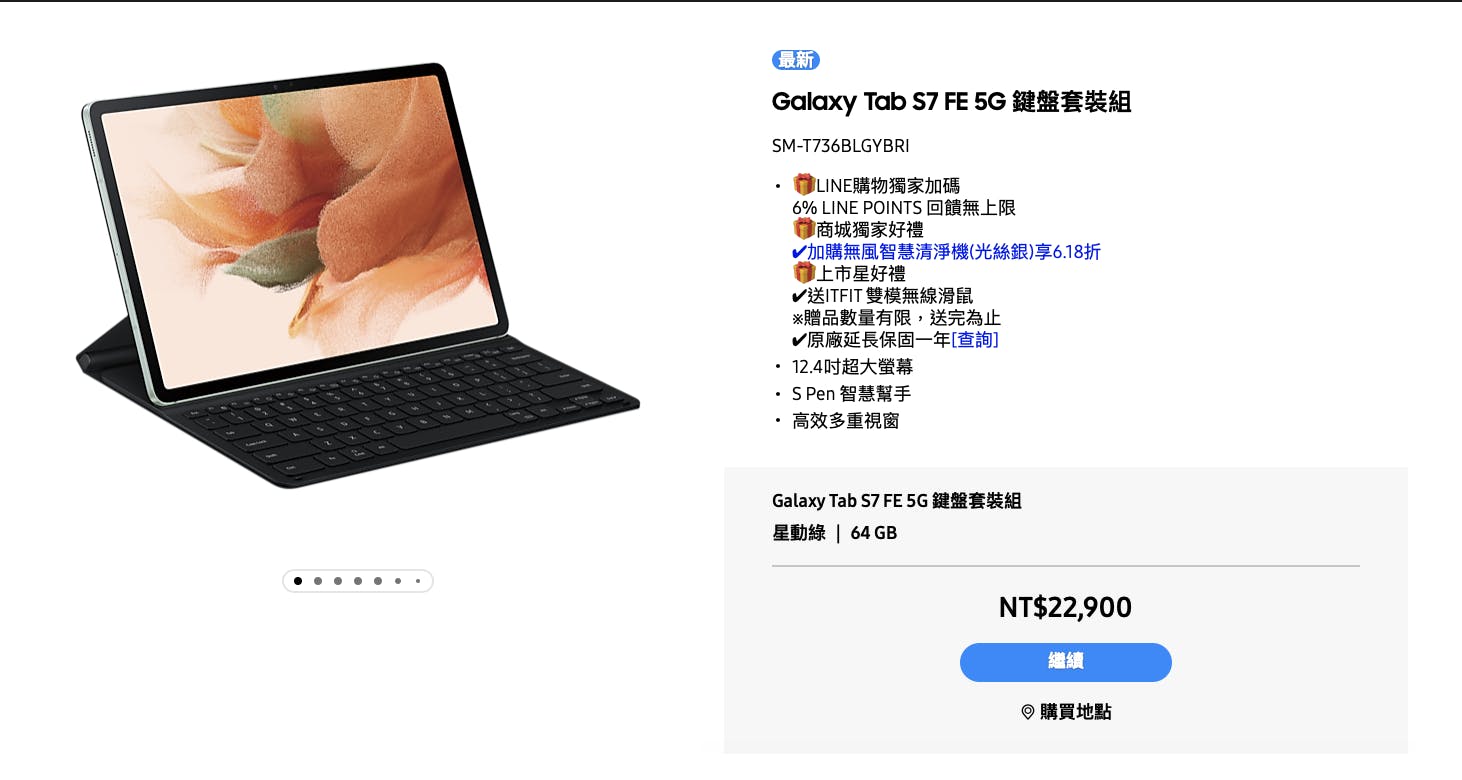Screen dimensions: 1462x780
Task: Open the 查詢 warranty link
Action: [975, 340]
